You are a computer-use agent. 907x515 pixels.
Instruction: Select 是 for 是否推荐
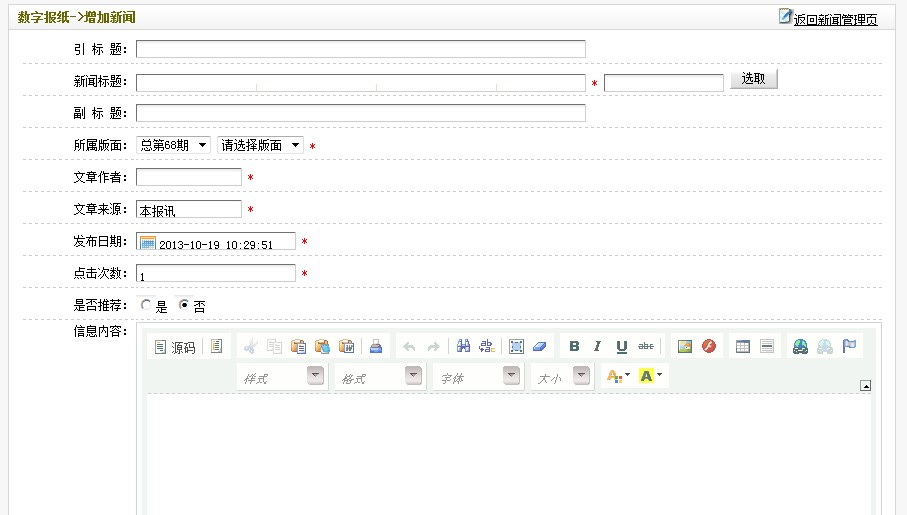tap(146, 304)
